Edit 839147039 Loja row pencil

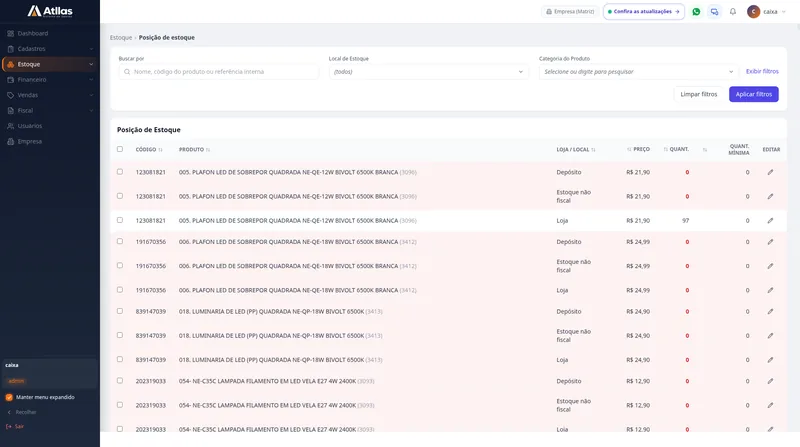click(x=770, y=360)
